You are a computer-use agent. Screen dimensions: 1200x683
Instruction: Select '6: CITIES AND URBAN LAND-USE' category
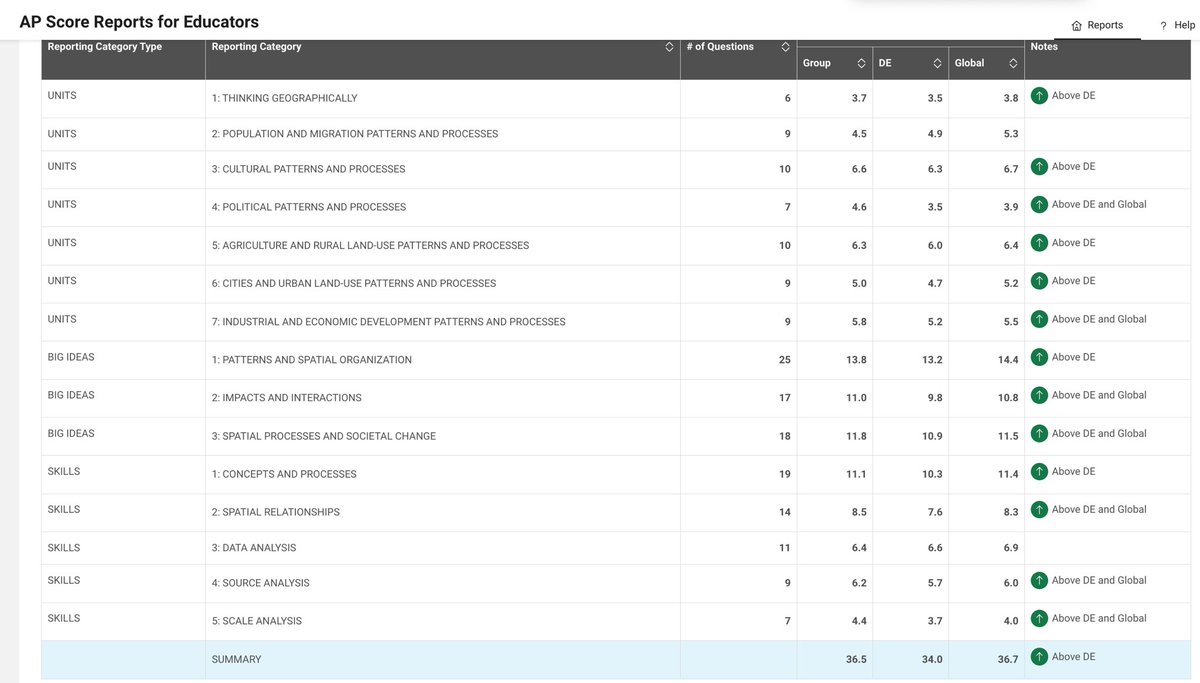(x=354, y=283)
